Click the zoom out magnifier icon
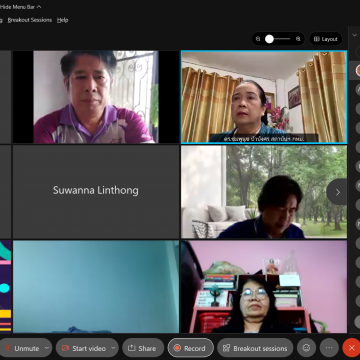360x360 pixels. tap(258, 39)
